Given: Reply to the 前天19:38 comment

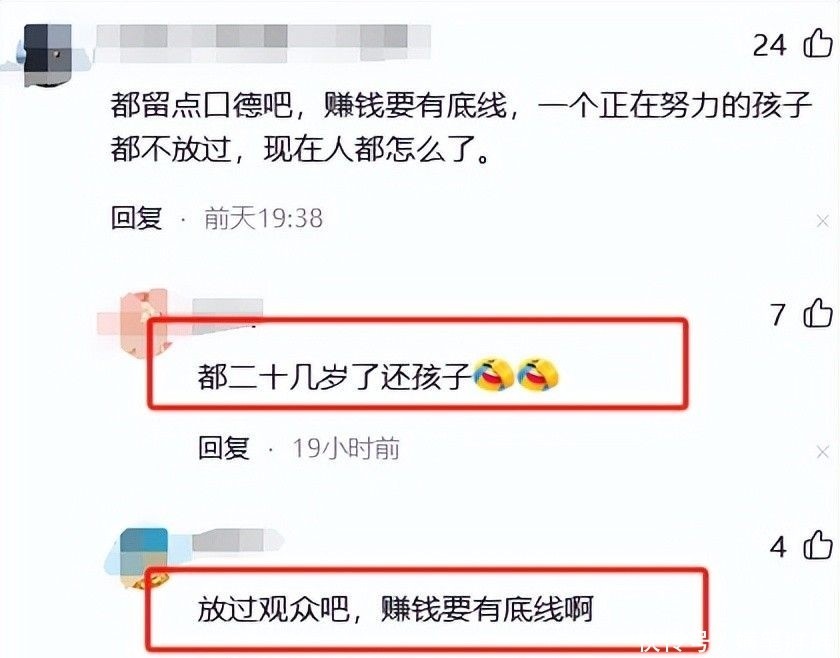Looking at the screenshot, I should point(136,218).
